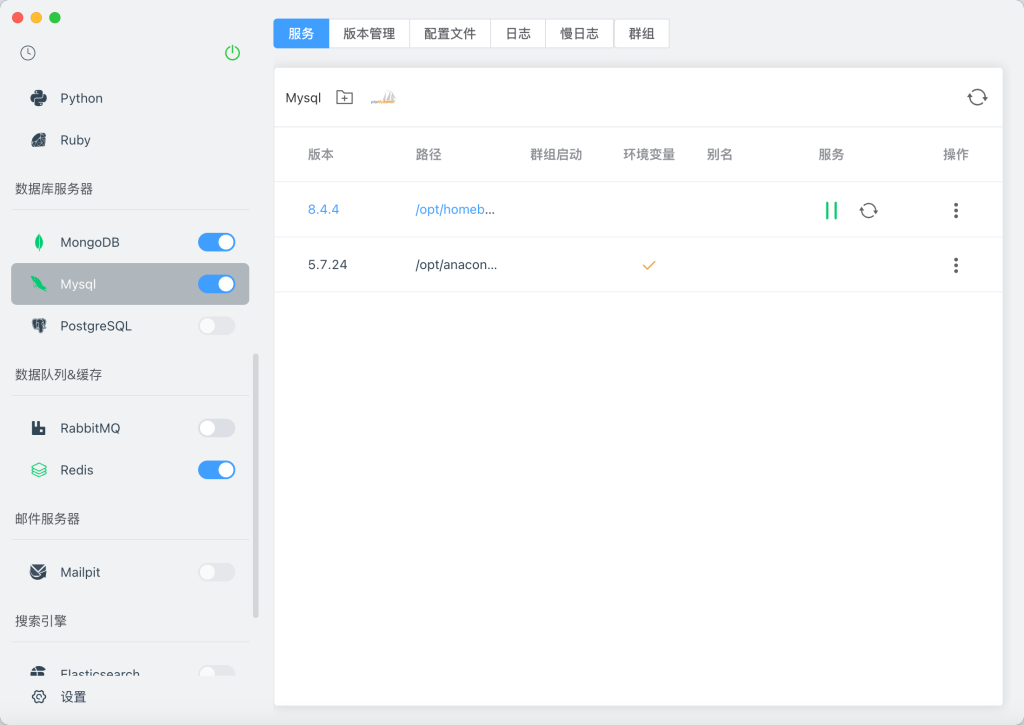Viewport: 1024px width, 725px height.
Task: Click the green power button icon
Action: [x=232, y=53]
